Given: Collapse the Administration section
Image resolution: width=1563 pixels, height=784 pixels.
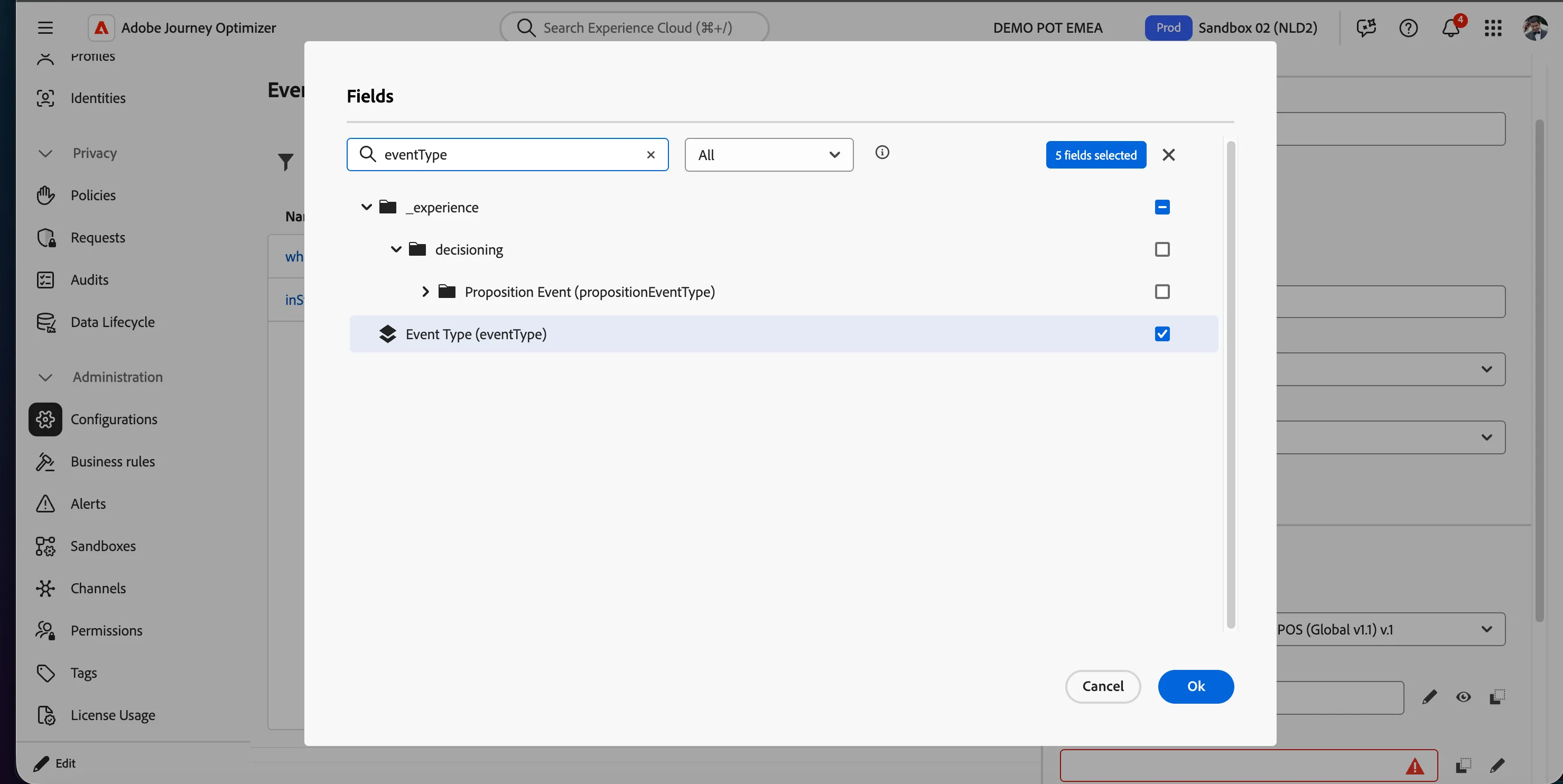Looking at the screenshot, I should (45, 377).
